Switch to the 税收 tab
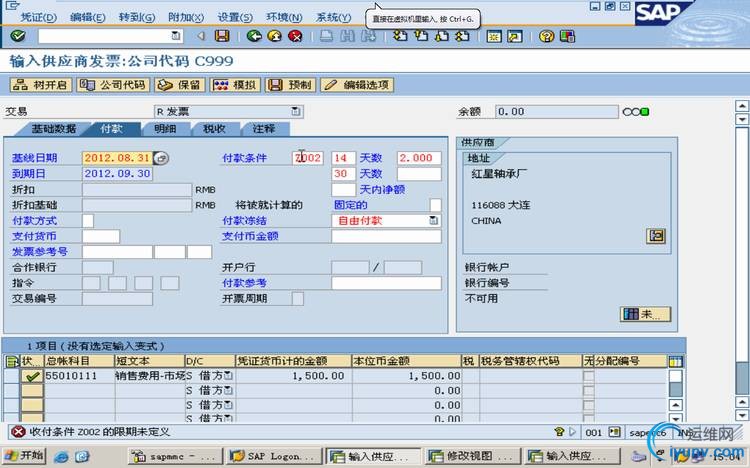Viewport: 750px width, 468px height. (x=214, y=129)
